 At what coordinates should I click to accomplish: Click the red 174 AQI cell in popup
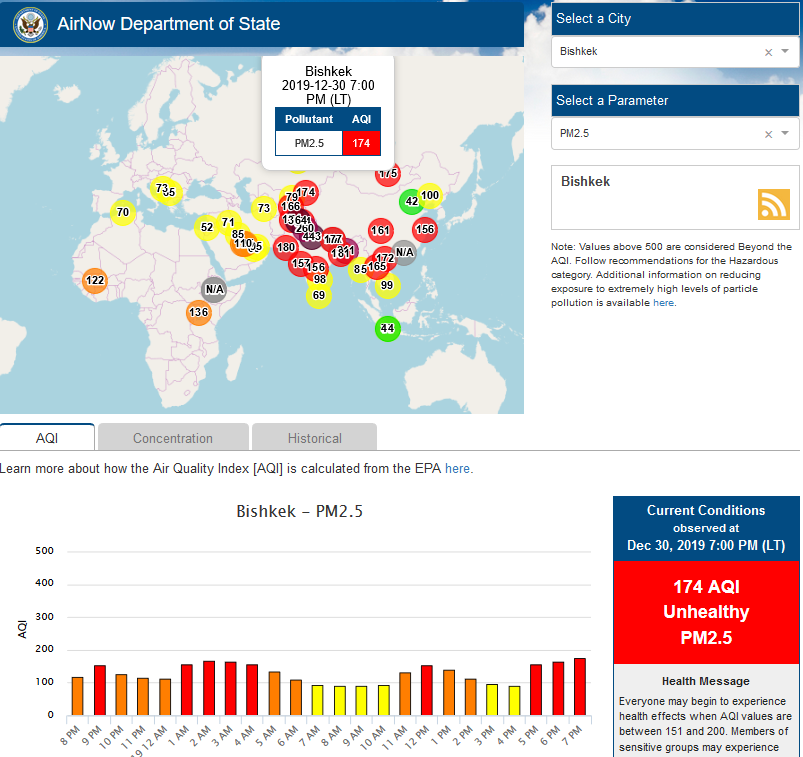click(x=361, y=144)
